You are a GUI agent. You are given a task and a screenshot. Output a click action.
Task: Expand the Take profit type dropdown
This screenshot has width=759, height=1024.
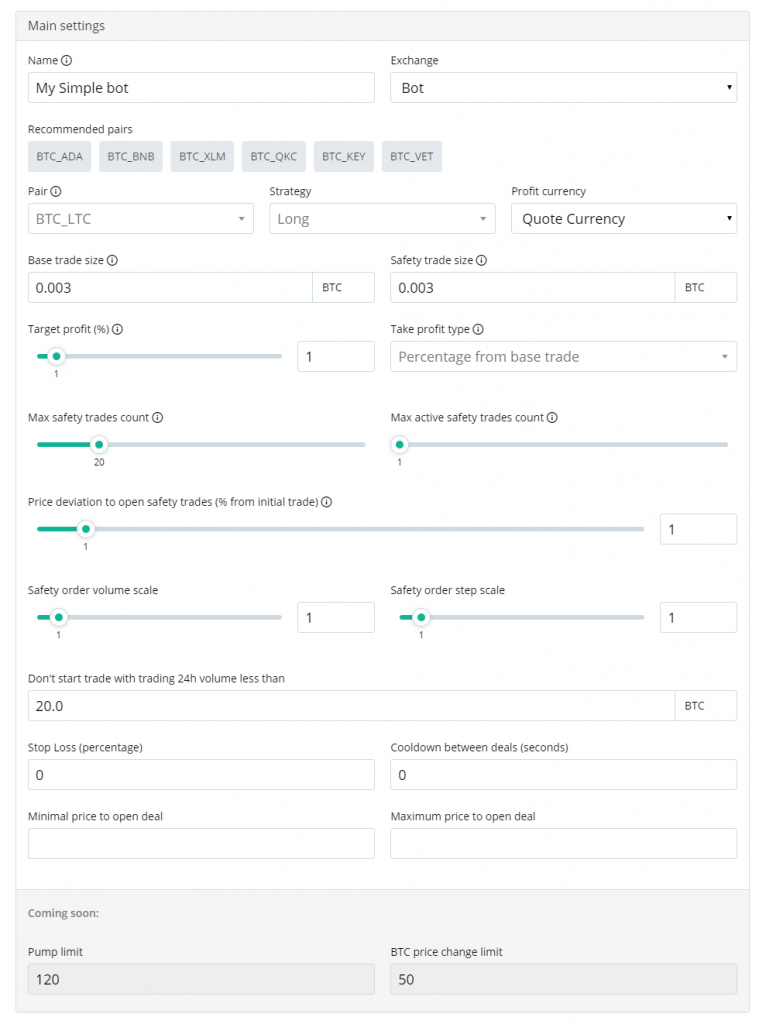pyautogui.click(x=563, y=357)
